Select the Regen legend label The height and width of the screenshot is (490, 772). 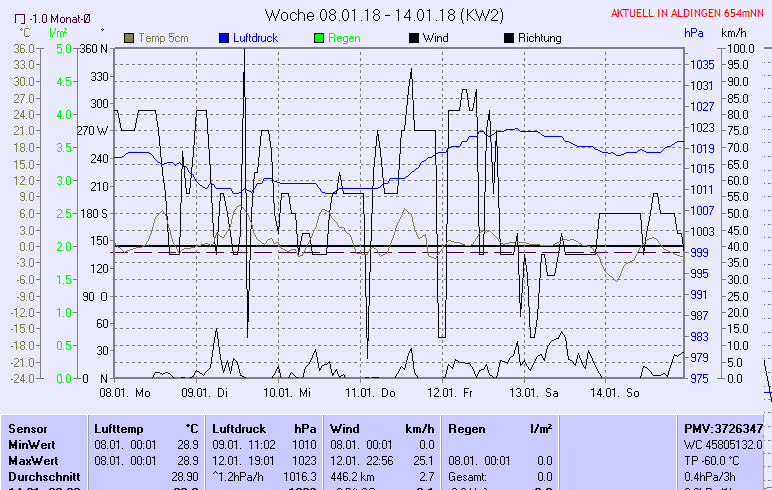coord(344,38)
